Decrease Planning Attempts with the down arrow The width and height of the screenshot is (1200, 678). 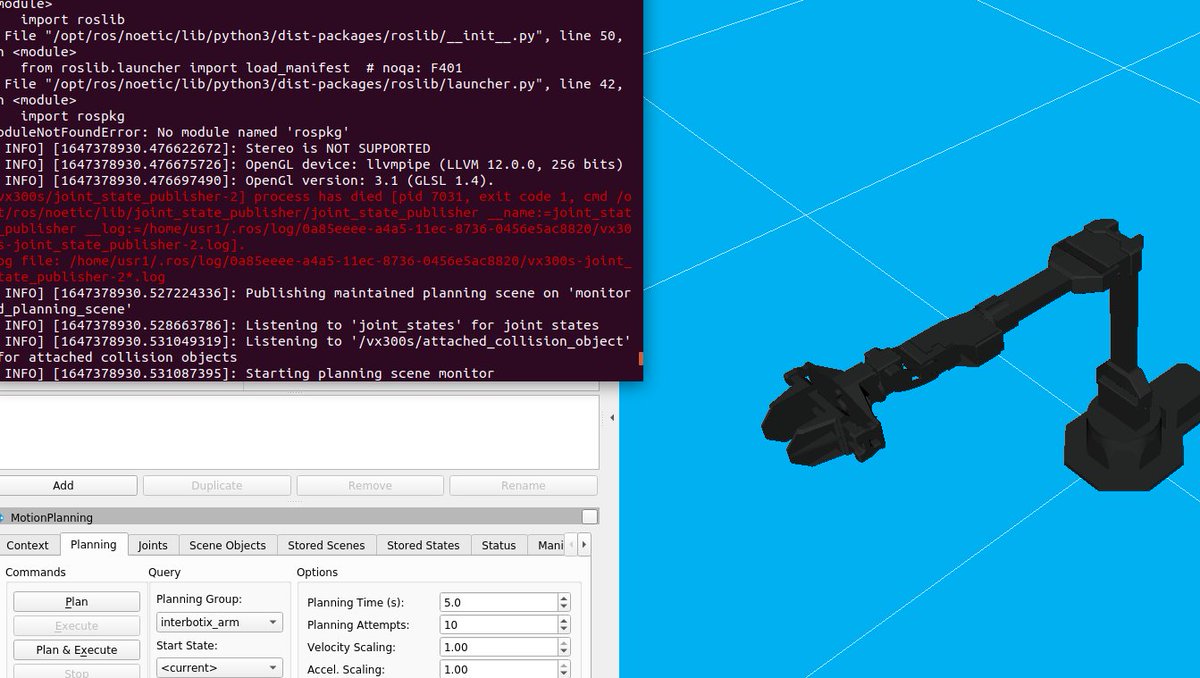click(564, 630)
